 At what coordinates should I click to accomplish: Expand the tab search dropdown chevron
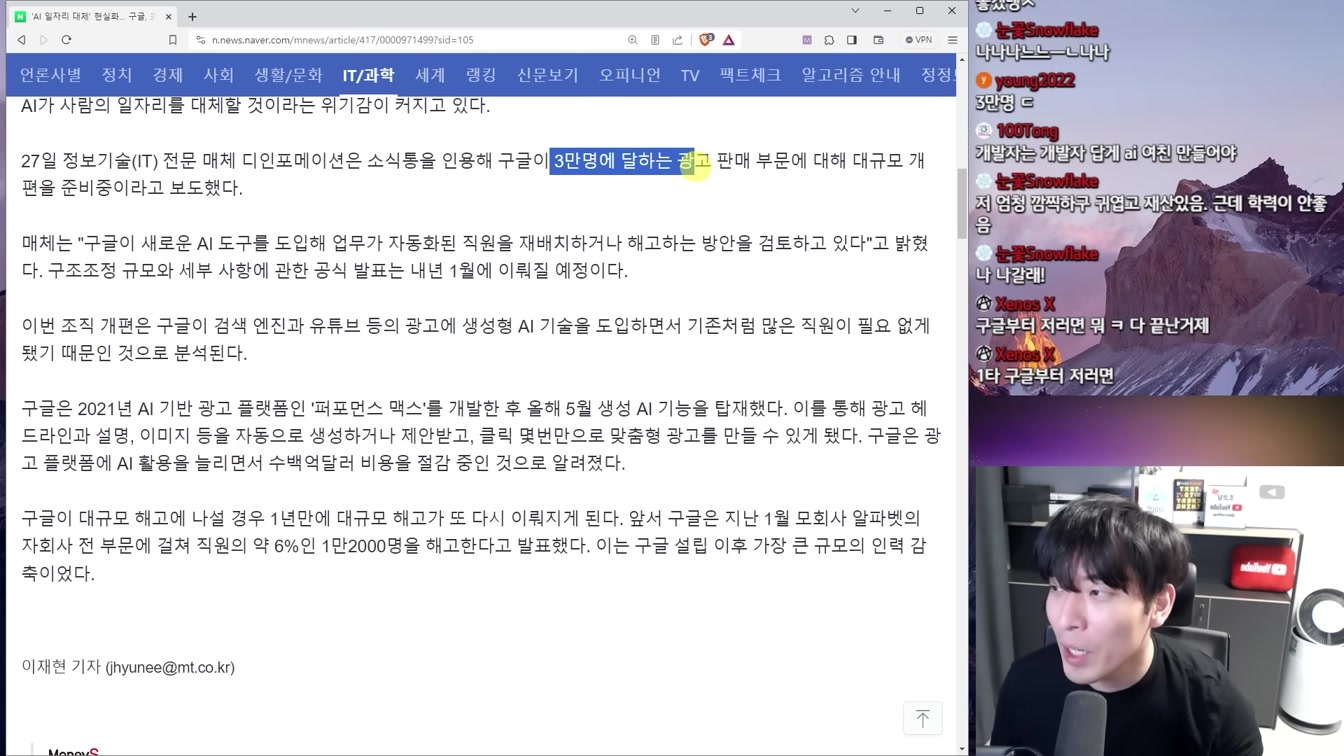(x=855, y=11)
